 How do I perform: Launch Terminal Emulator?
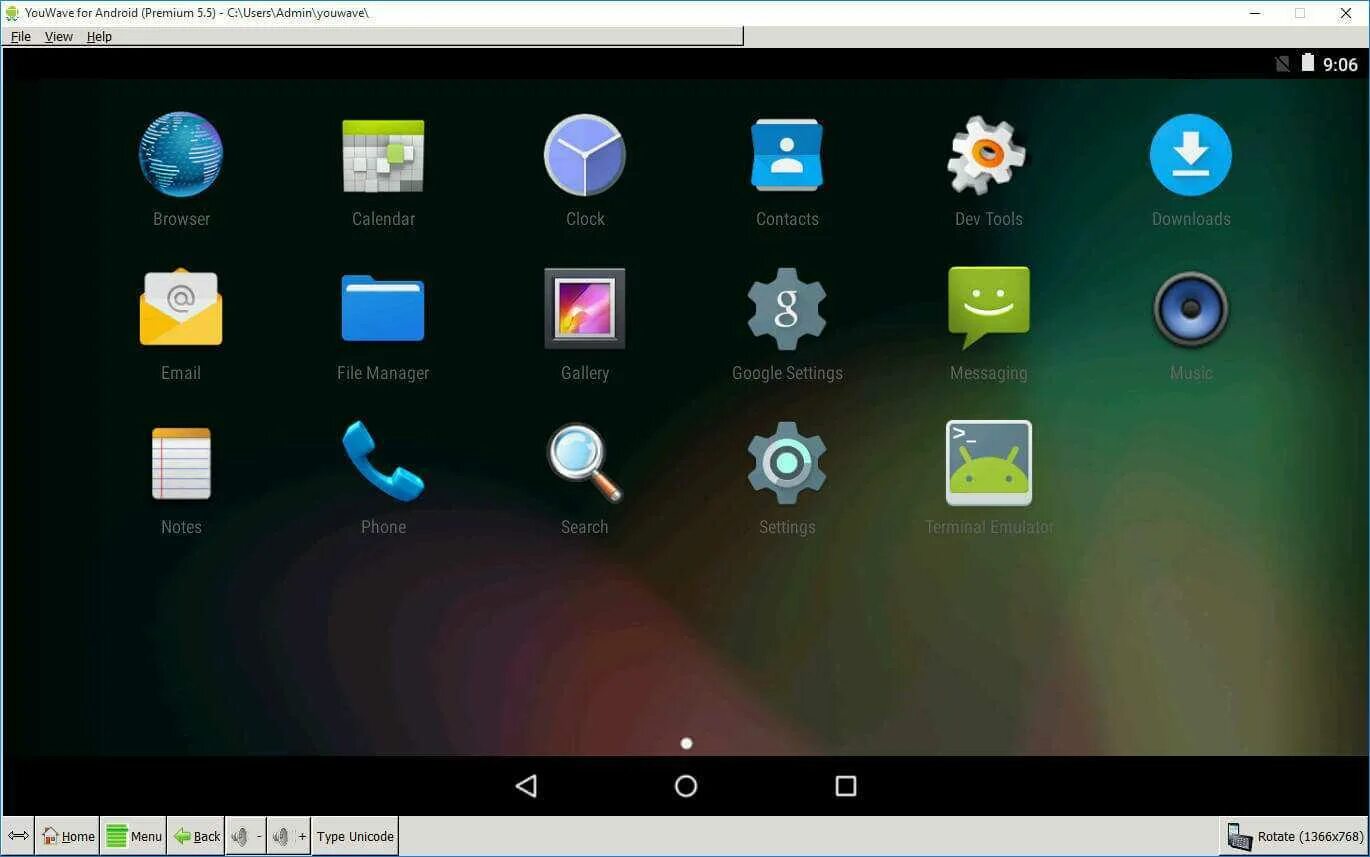coord(989,463)
